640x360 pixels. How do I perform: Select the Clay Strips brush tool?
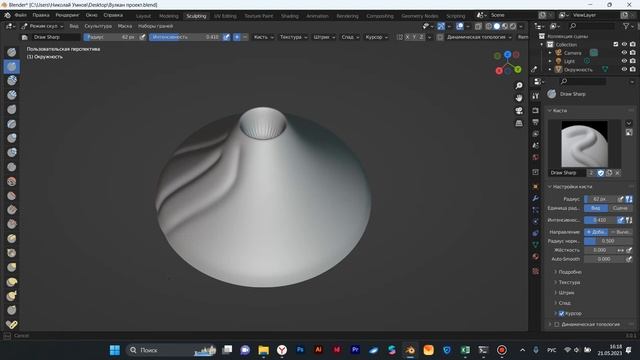click(x=12, y=95)
